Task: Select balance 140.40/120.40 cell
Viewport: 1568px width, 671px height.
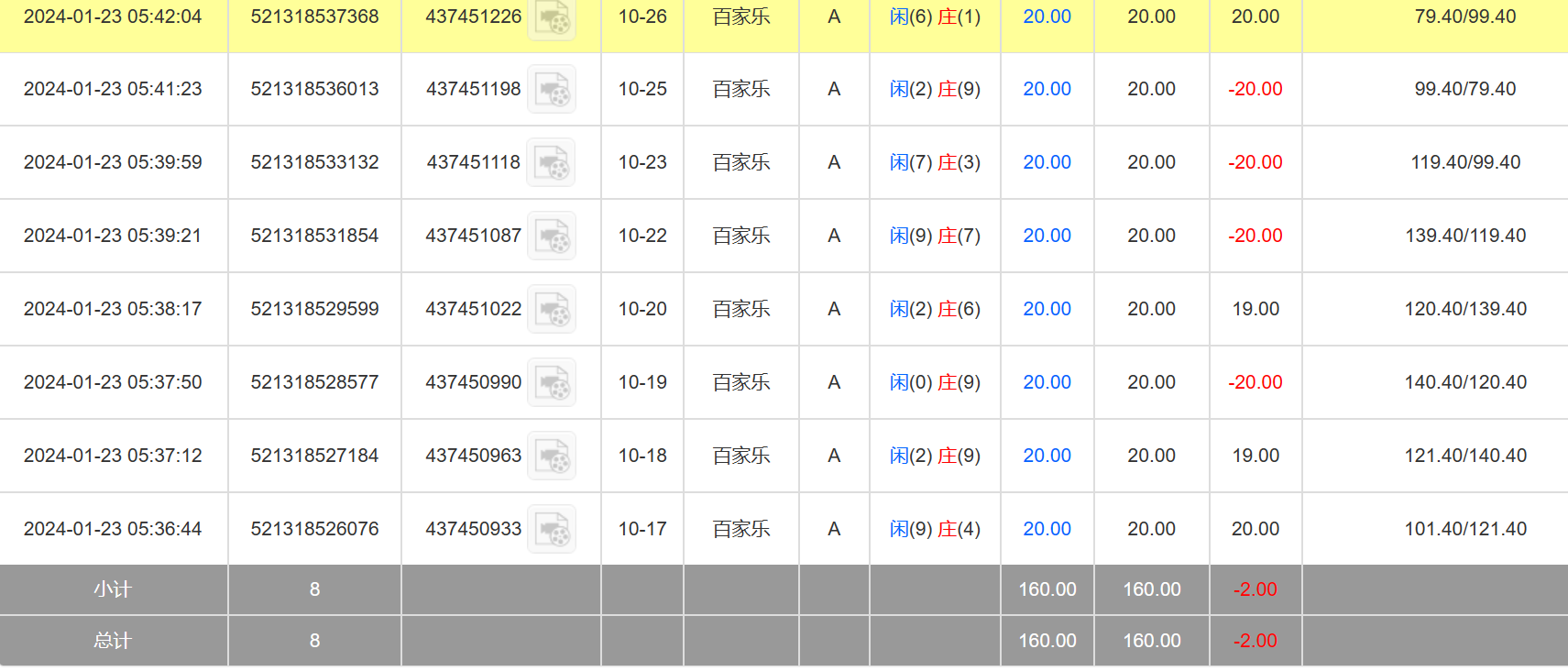Action: click(x=1465, y=382)
